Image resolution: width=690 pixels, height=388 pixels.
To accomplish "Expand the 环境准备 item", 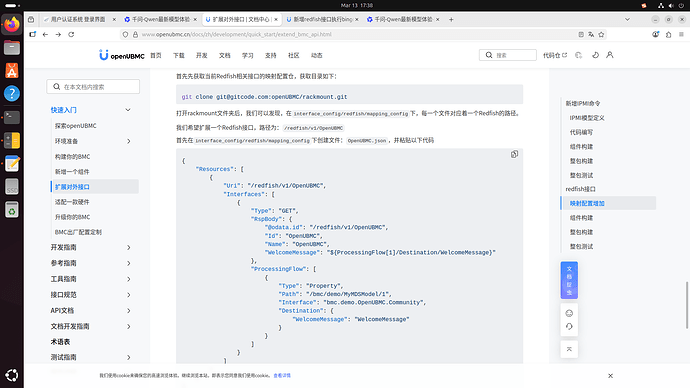I will [128, 141].
